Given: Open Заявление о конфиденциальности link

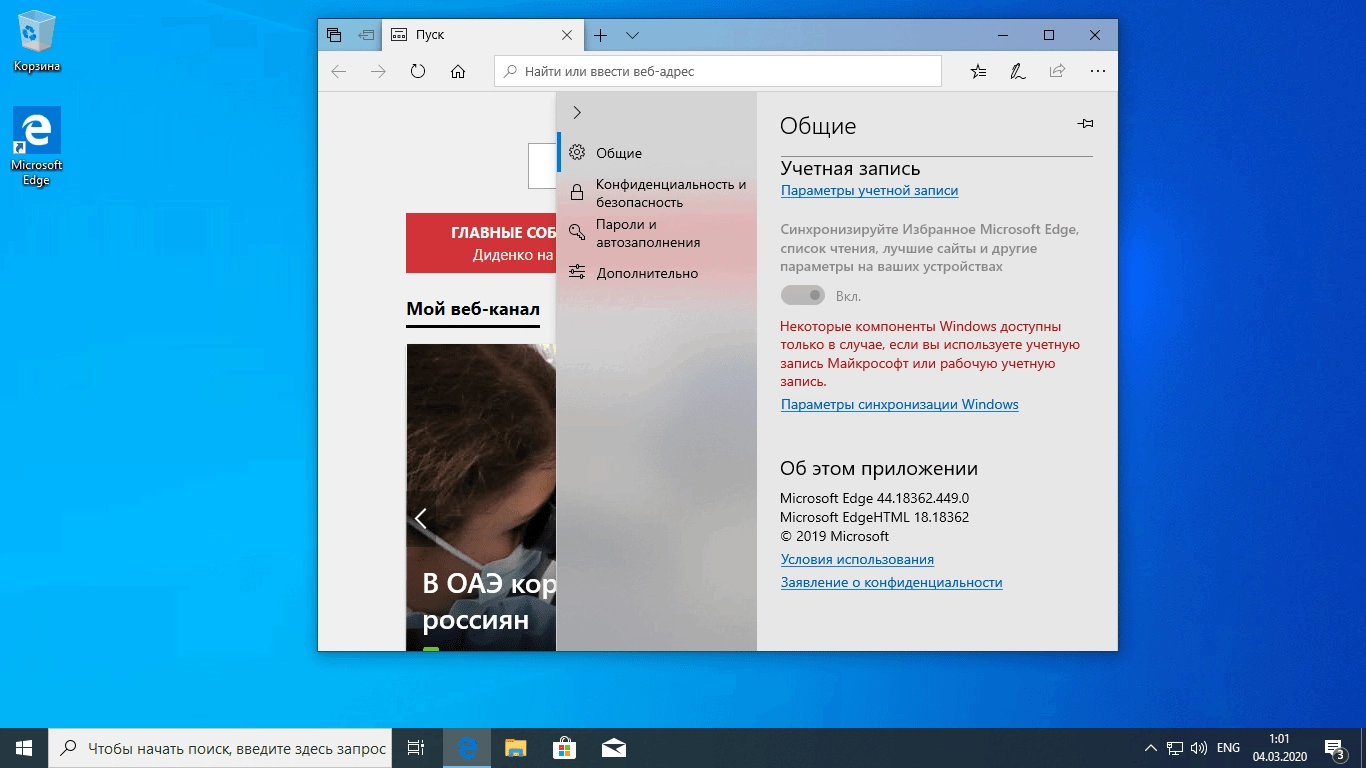Looking at the screenshot, I should pos(891,582).
